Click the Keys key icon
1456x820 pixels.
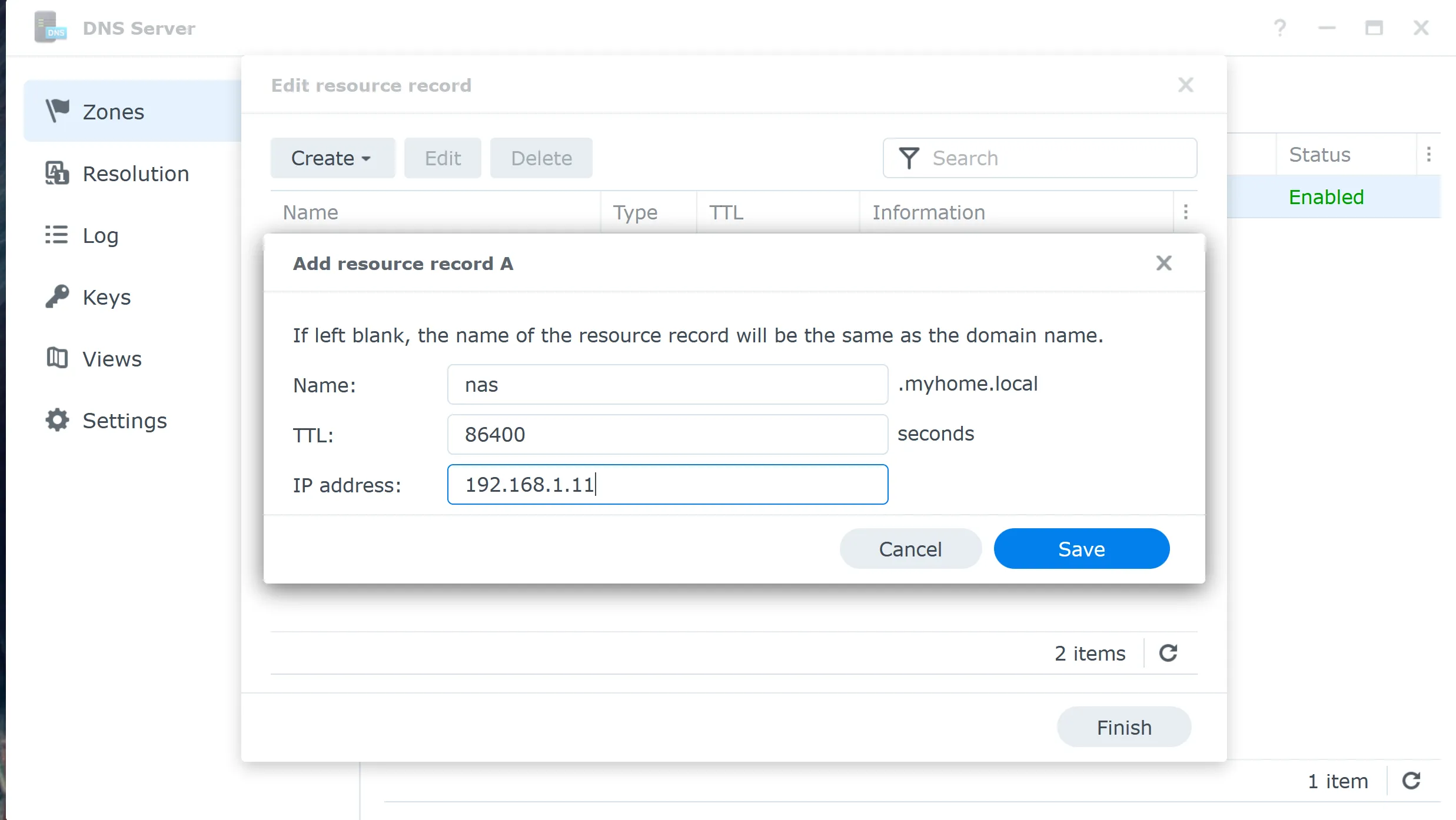(x=57, y=296)
